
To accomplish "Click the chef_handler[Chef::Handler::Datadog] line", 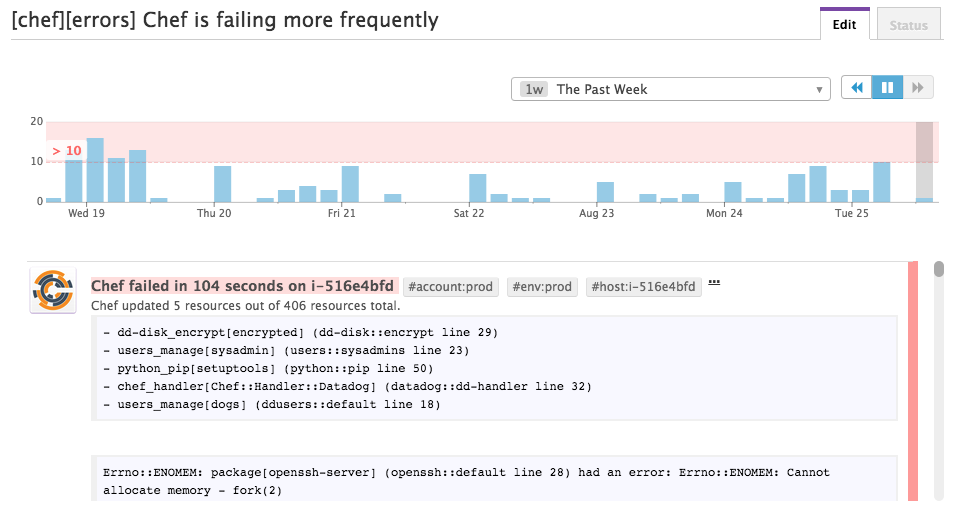I will point(347,386).
